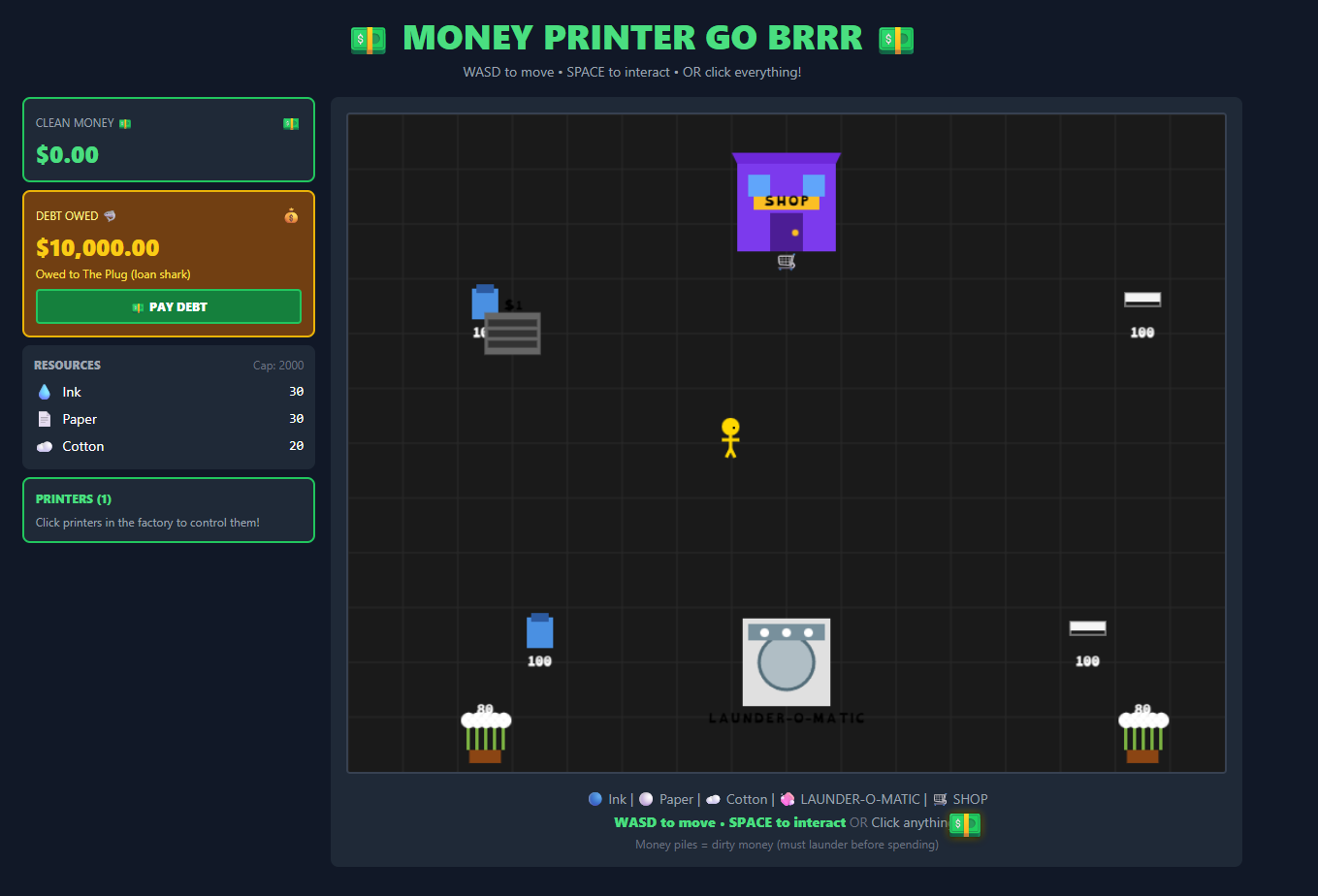Click the purple SHOP building

(x=787, y=202)
